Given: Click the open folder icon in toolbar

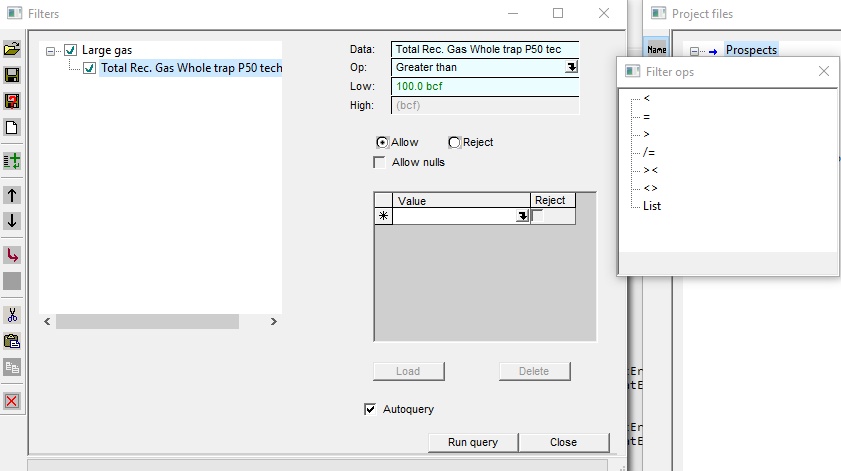Looking at the screenshot, I should (12, 49).
